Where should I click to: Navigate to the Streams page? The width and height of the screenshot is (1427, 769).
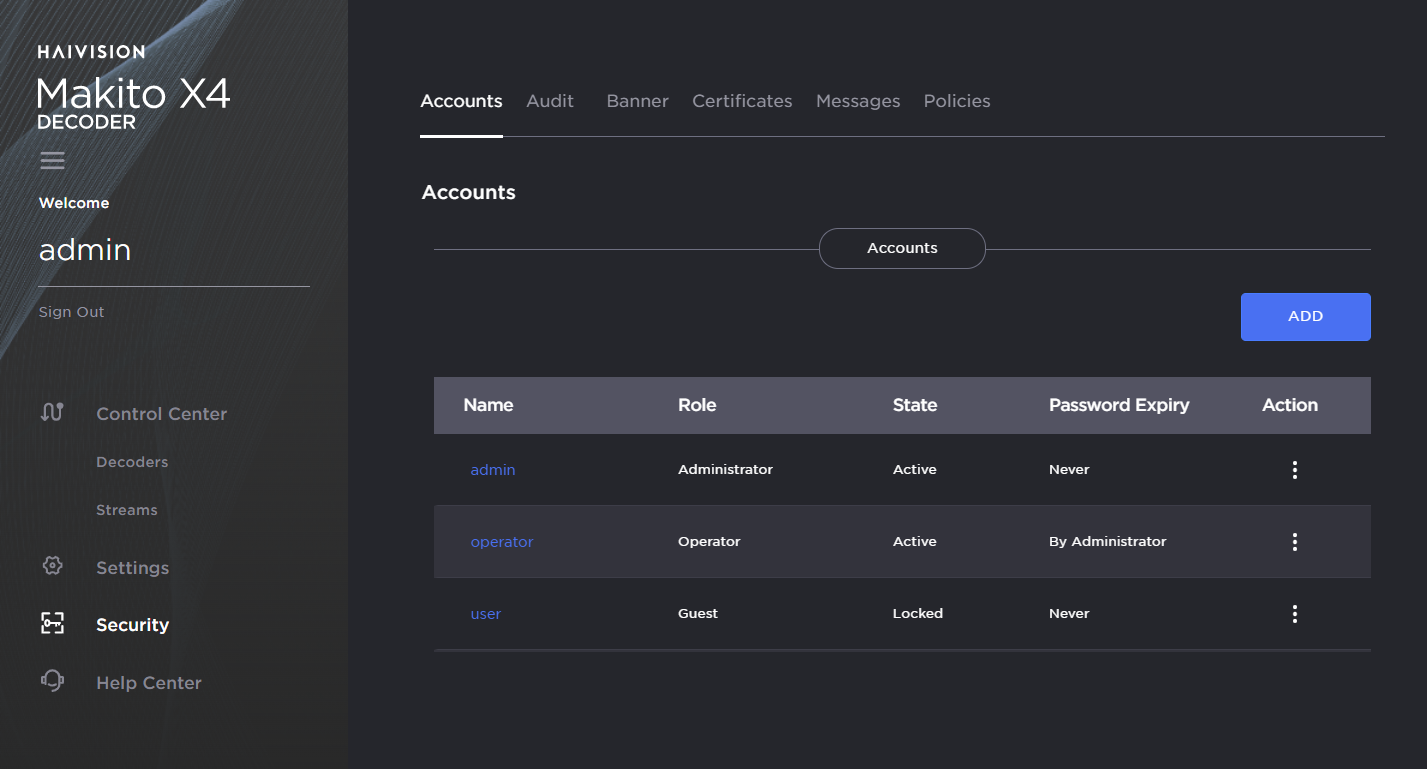pyautogui.click(x=127, y=509)
